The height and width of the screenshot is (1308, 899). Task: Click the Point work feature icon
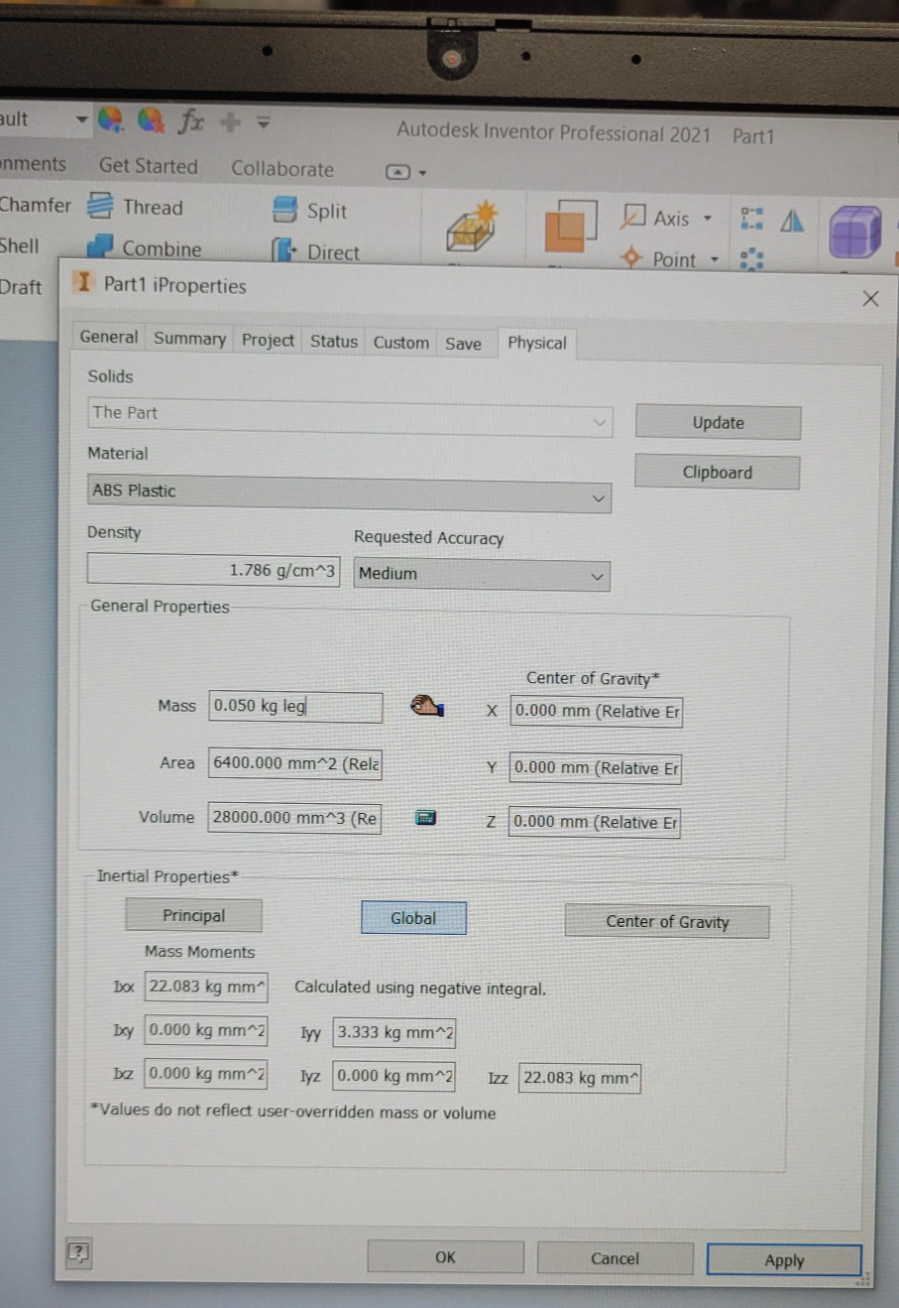[632, 259]
